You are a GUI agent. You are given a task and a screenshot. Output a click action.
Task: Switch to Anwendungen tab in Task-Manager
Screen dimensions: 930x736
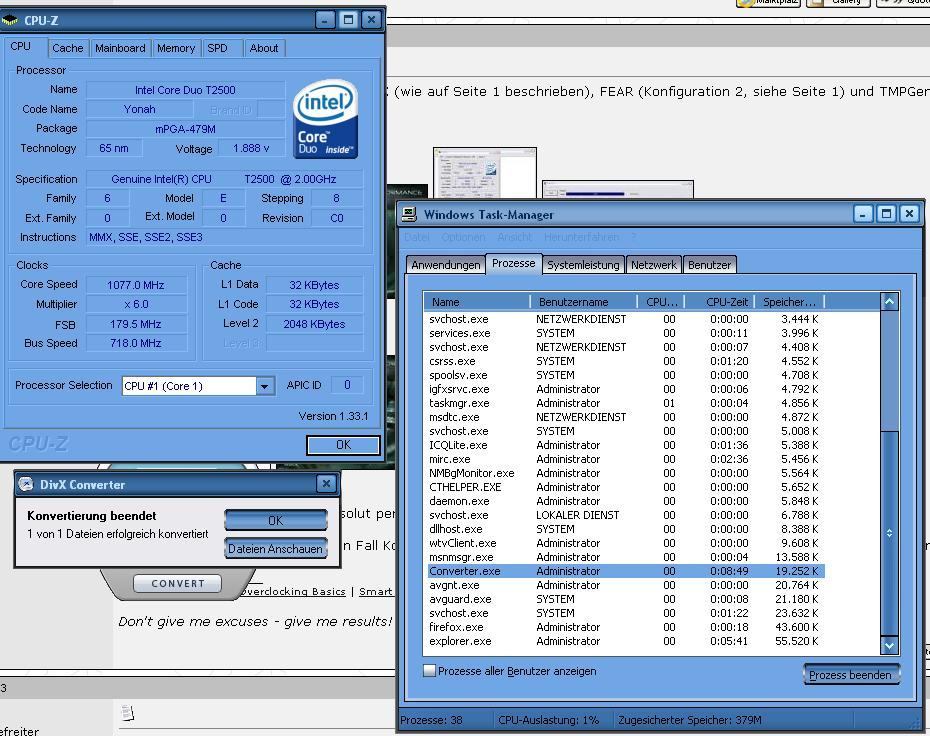tap(445, 265)
